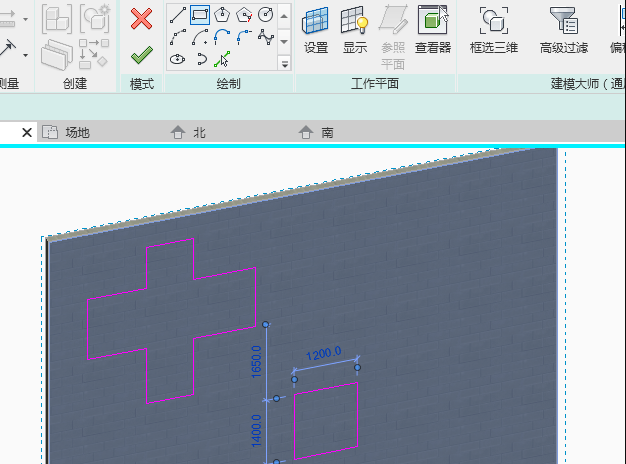Toggle the work plane 显示 tool
The height and width of the screenshot is (464, 626).
pos(355,30)
